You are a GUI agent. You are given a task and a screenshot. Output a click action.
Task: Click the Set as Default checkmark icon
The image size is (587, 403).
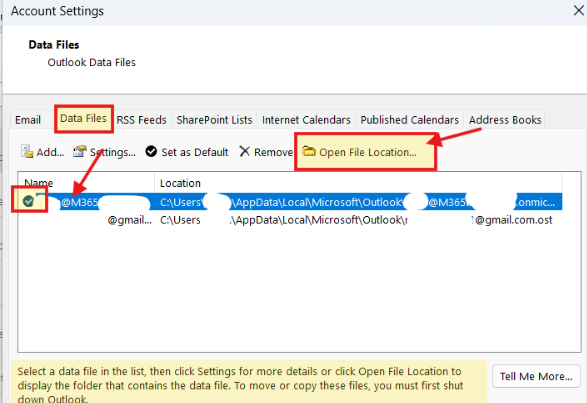pos(151,151)
